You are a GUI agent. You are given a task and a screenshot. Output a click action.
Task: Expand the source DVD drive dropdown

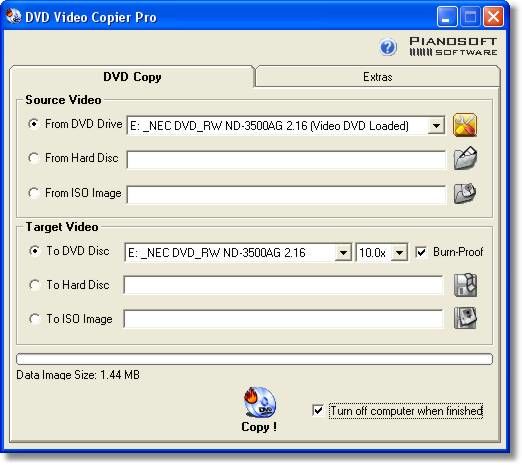(x=436, y=126)
